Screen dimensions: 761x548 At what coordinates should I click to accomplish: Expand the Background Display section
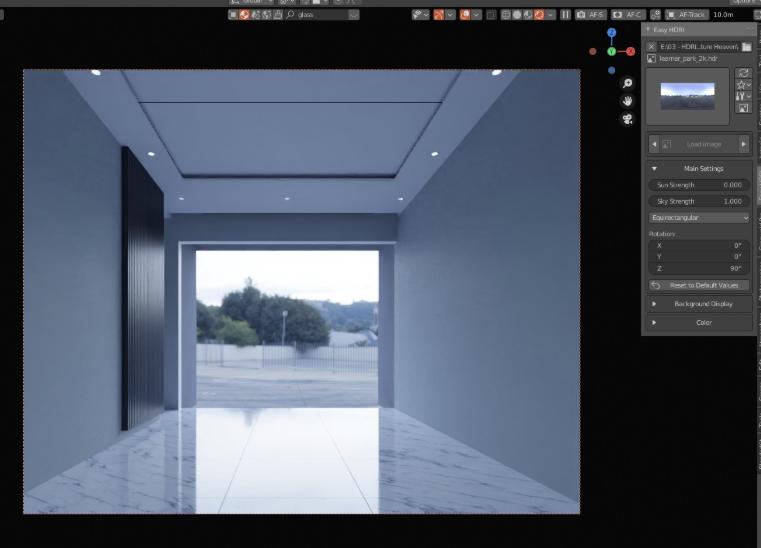point(699,303)
